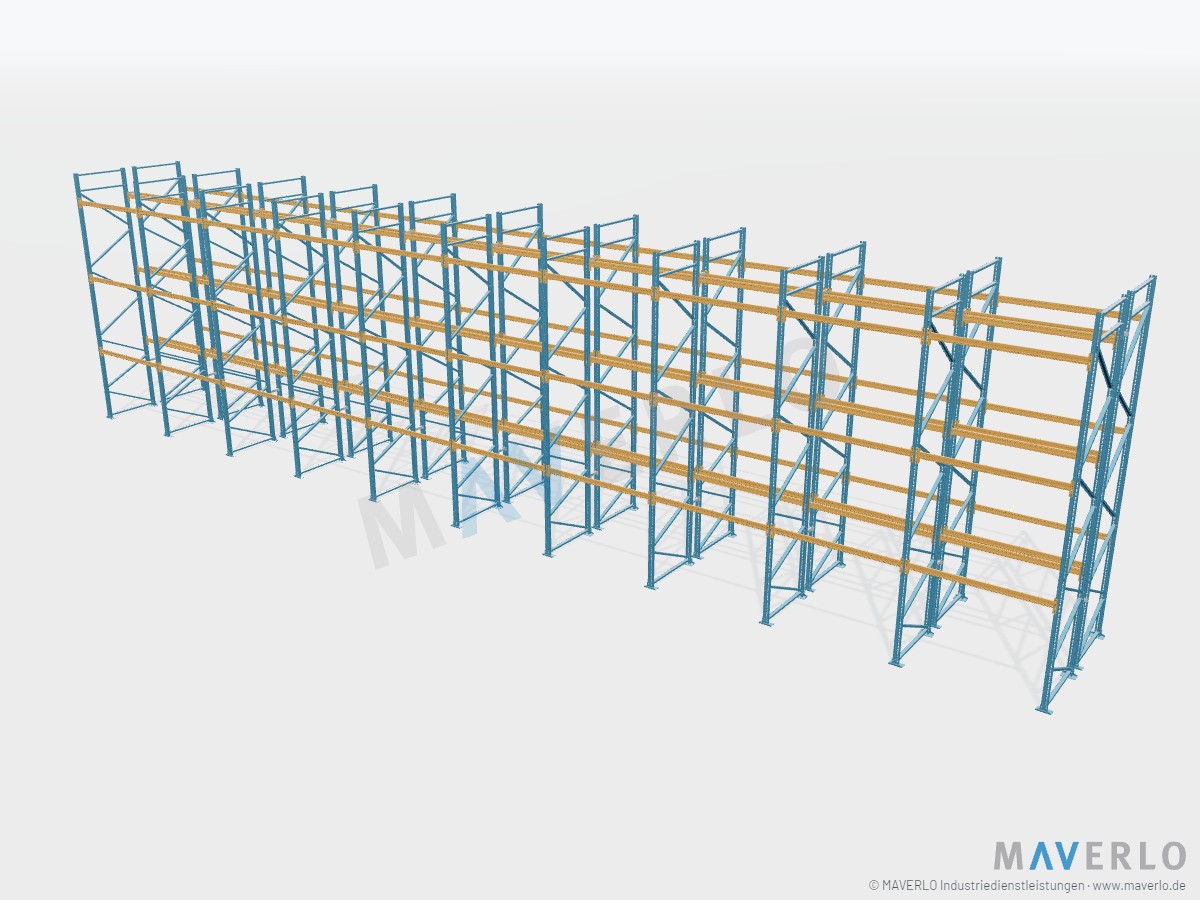Screen dimensions: 1200x900
Task: Select the rightmost front upright's base plate
Action: tap(1046, 708)
